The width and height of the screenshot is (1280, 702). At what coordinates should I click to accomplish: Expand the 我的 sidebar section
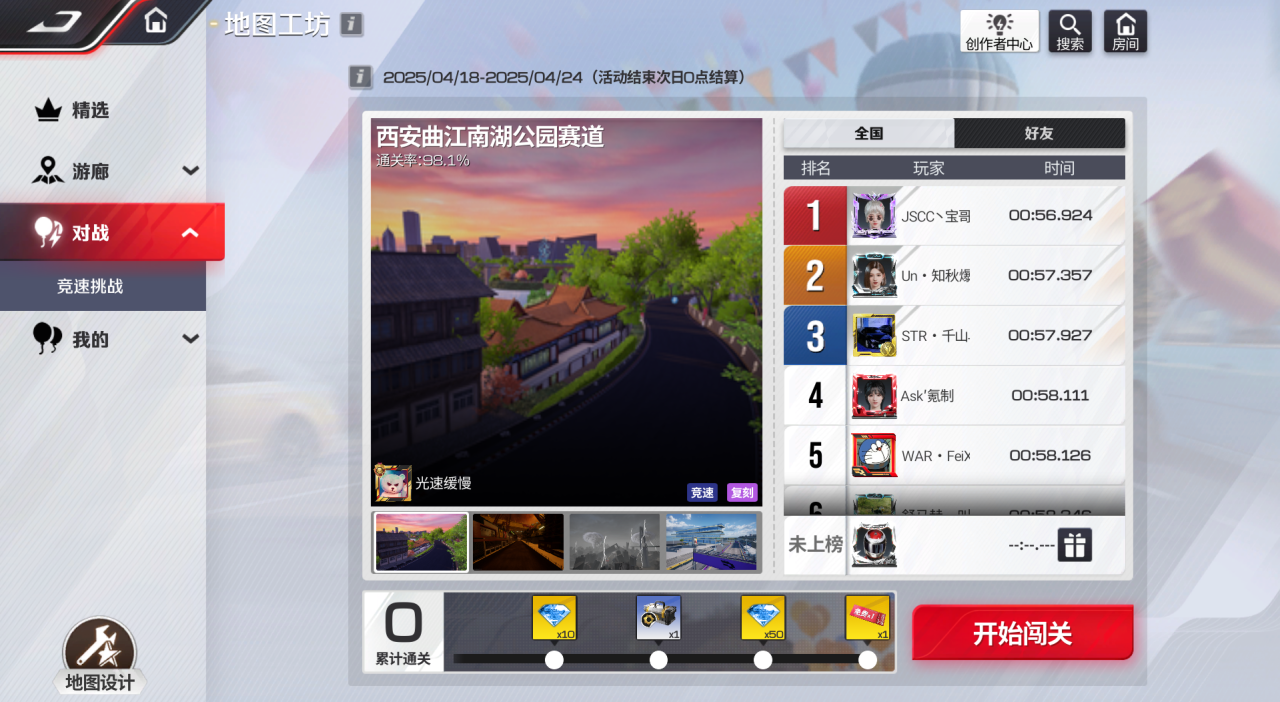click(191, 339)
